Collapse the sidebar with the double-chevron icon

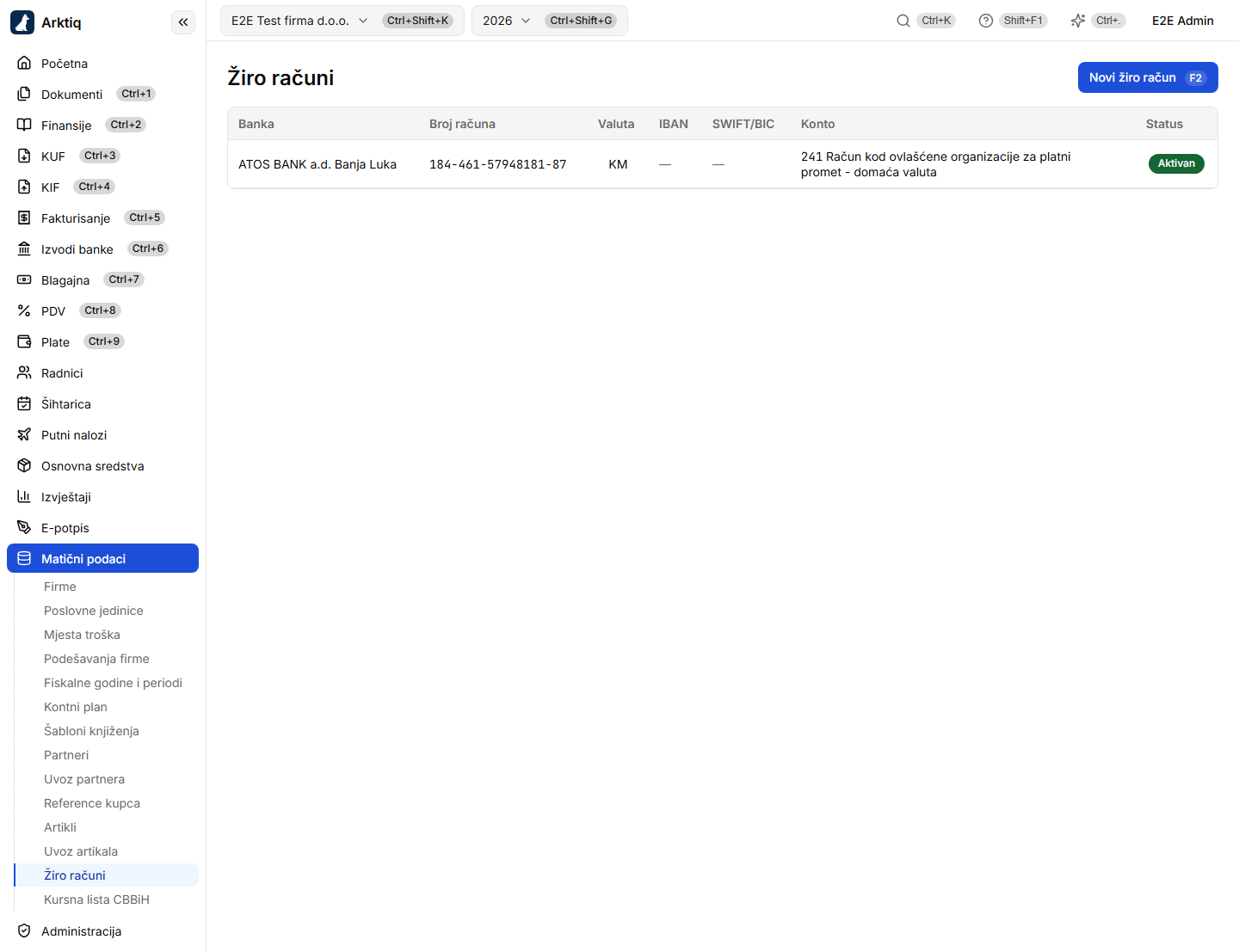point(183,22)
